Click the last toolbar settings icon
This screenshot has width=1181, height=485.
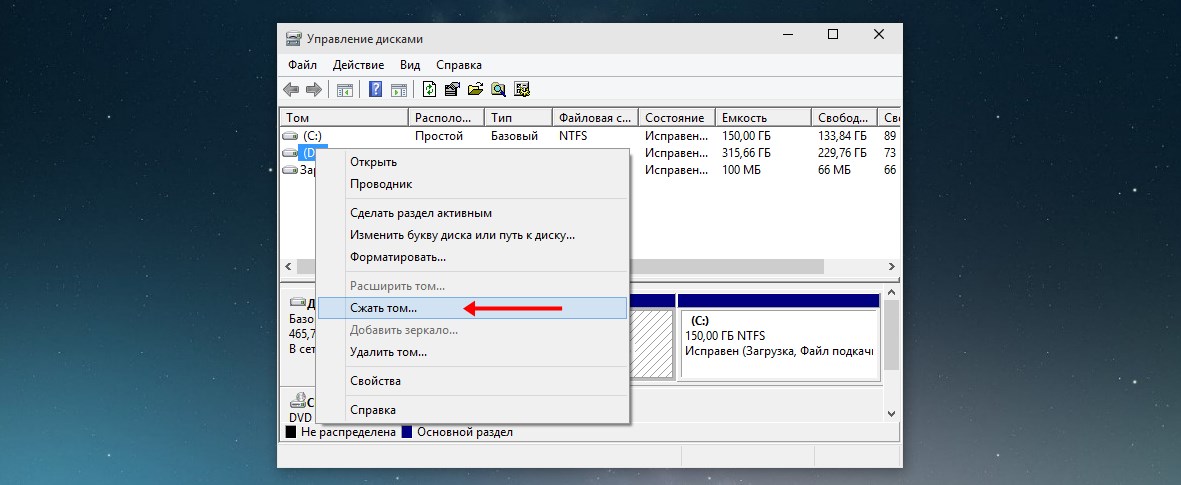click(521, 89)
